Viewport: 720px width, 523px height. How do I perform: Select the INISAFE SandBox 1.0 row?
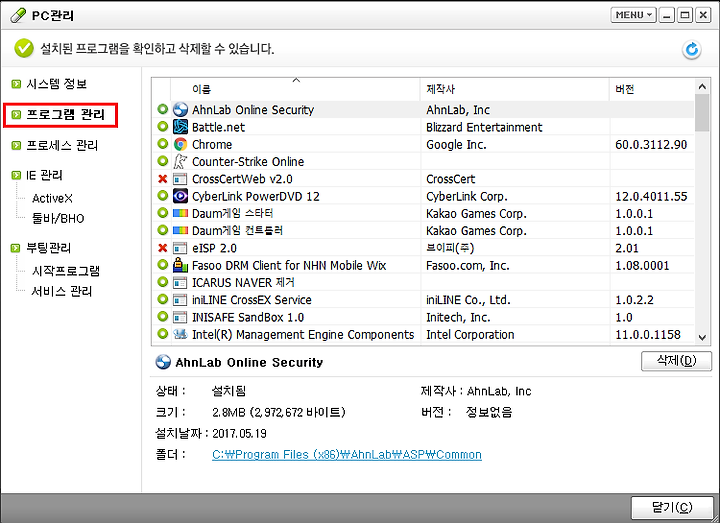(422, 317)
